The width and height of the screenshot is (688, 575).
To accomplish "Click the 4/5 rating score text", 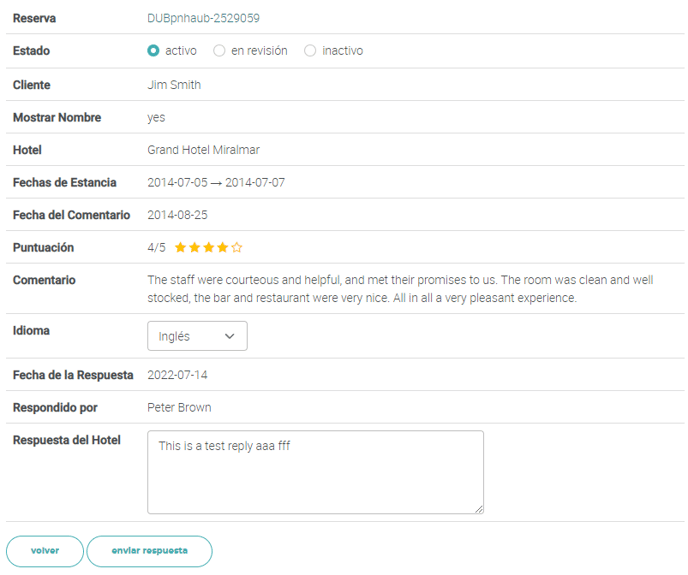I will (x=156, y=248).
